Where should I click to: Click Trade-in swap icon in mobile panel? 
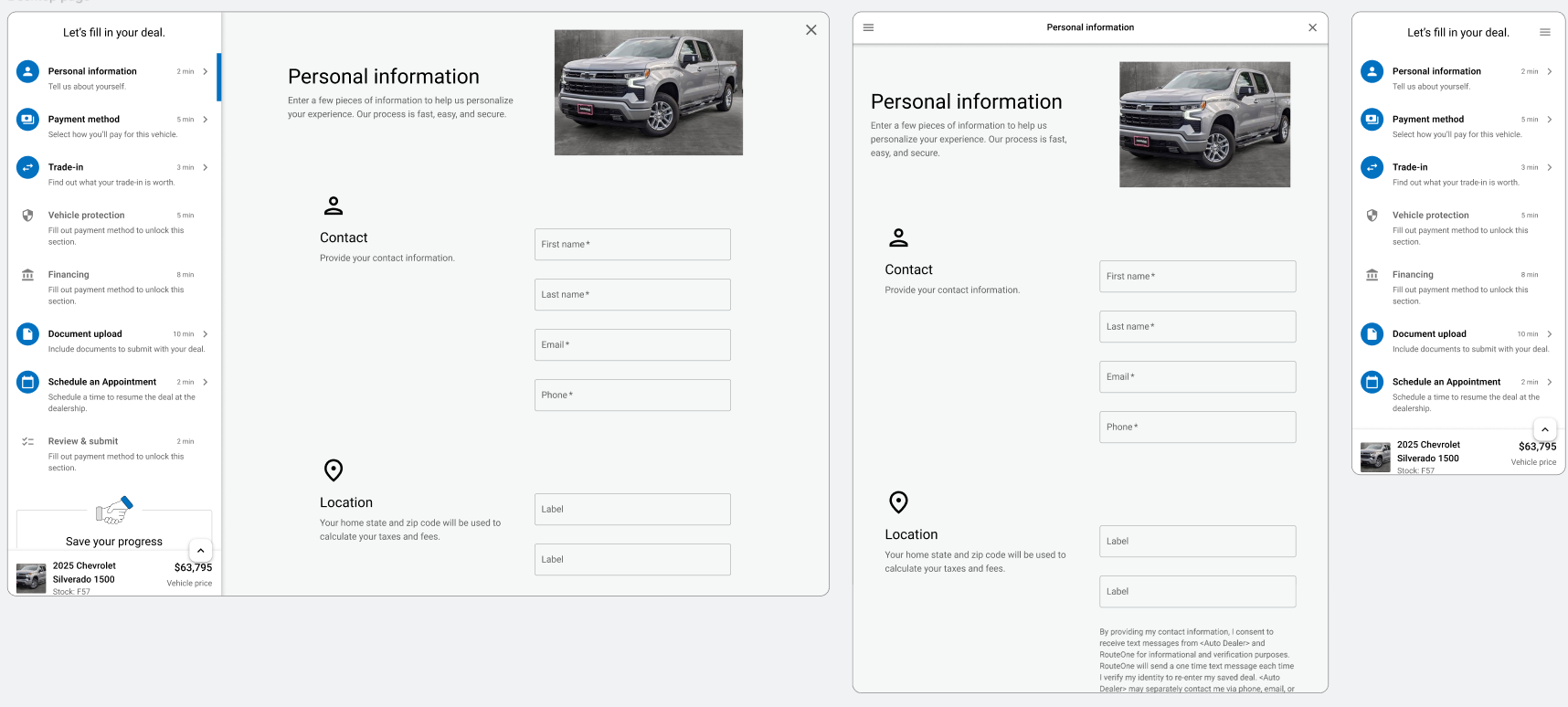click(x=1372, y=167)
